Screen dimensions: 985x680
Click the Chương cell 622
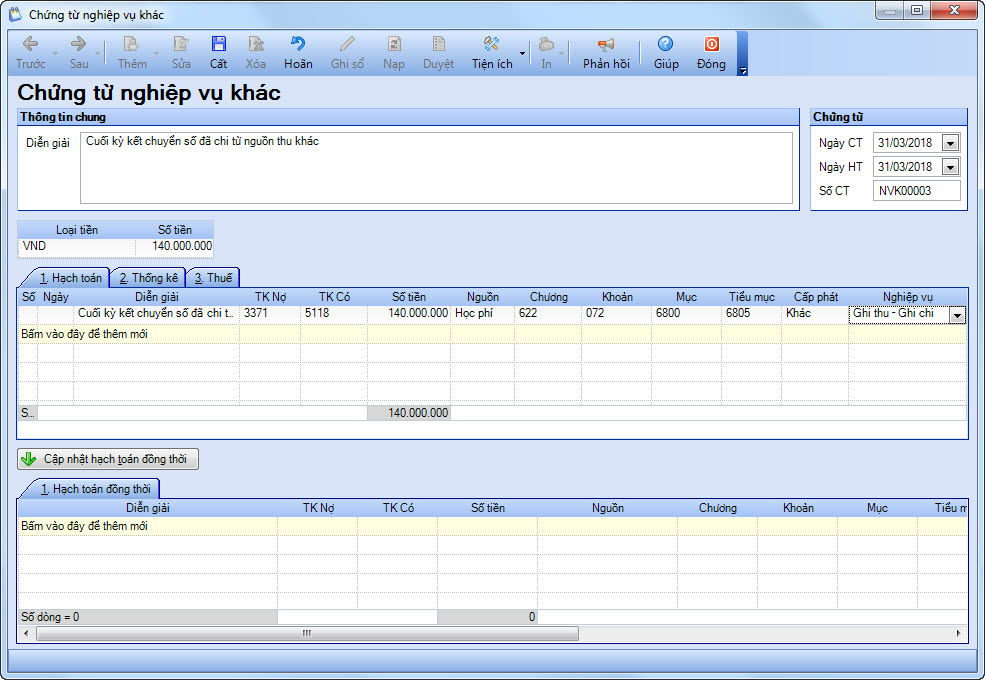tap(547, 313)
